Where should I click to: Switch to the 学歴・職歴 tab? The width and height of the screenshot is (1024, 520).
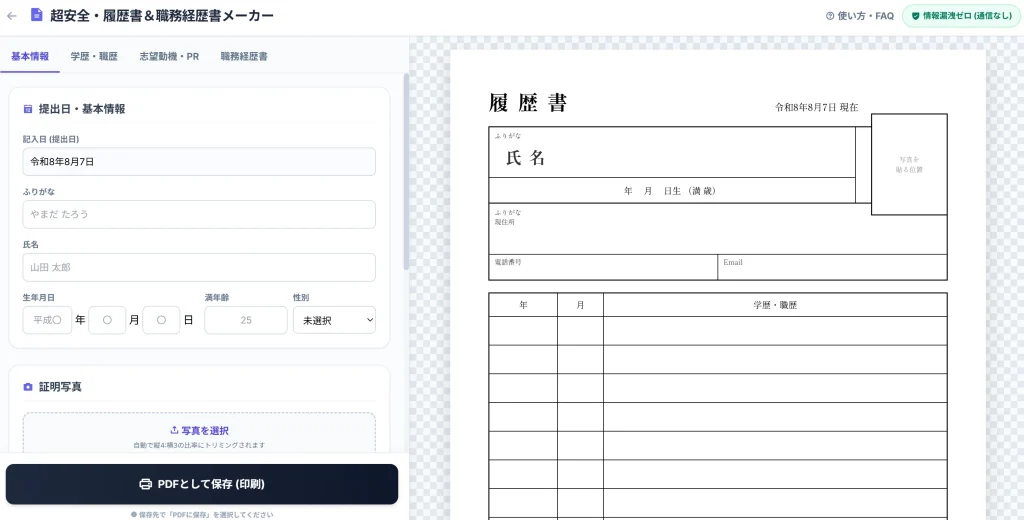coord(94,56)
